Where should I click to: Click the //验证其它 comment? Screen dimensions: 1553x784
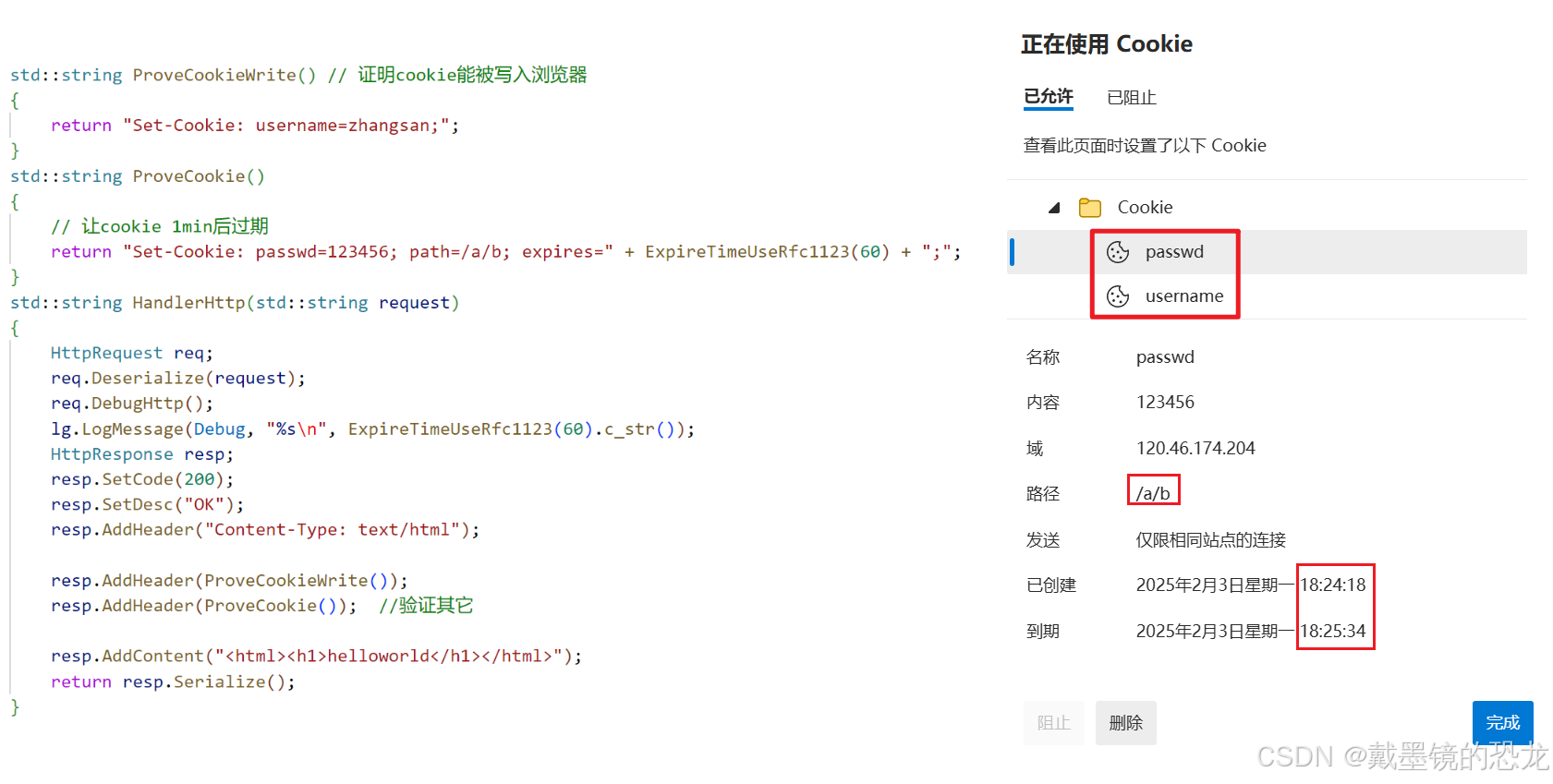tap(426, 606)
